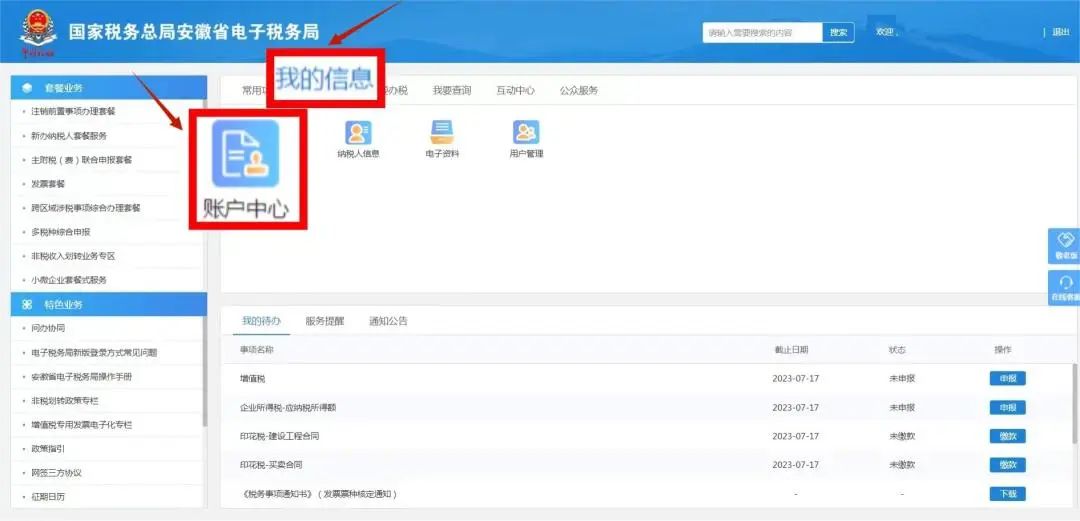Switch to 我的信息 tab
Viewport: 1080px width, 521px height.
tap(325, 78)
